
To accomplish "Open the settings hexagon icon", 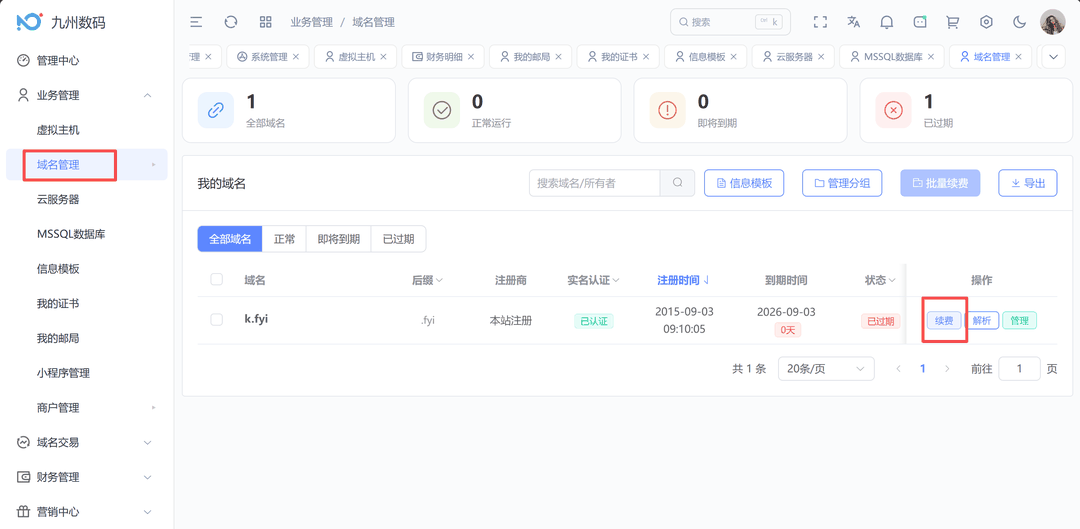I will pos(986,22).
